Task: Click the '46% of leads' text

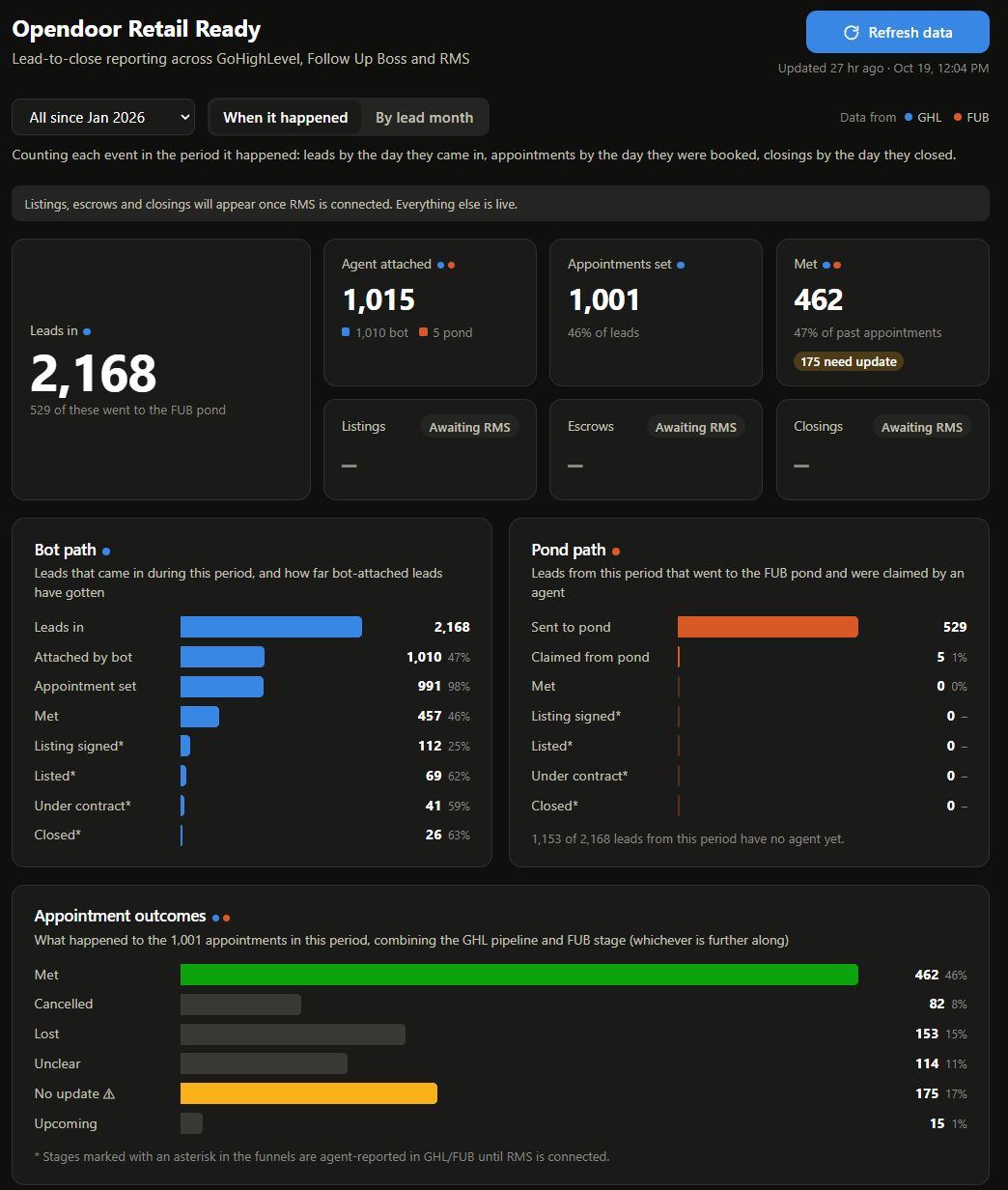Action: click(603, 332)
